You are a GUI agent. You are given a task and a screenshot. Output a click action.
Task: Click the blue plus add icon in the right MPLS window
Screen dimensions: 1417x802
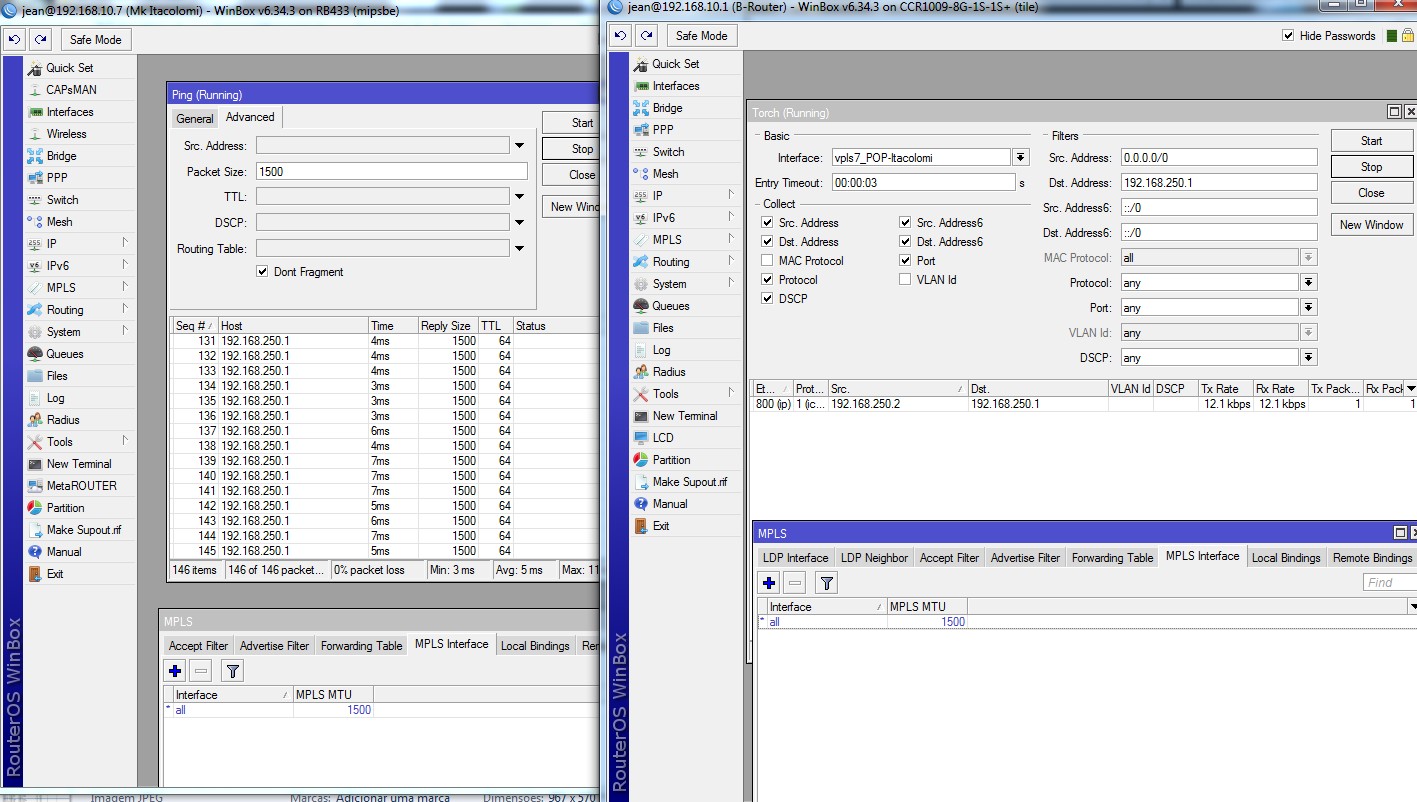(x=769, y=583)
